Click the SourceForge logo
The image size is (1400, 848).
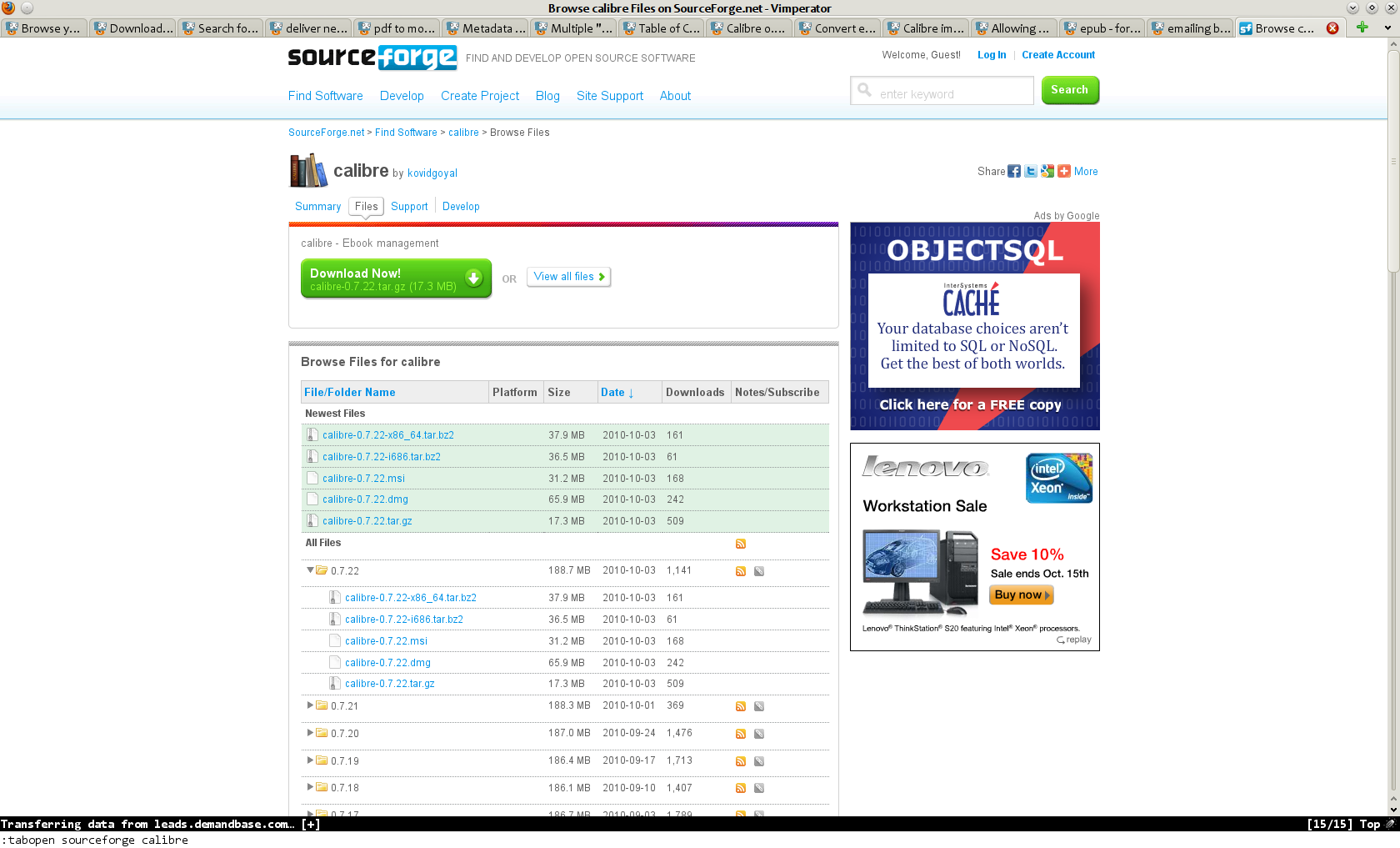coord(372,58)
